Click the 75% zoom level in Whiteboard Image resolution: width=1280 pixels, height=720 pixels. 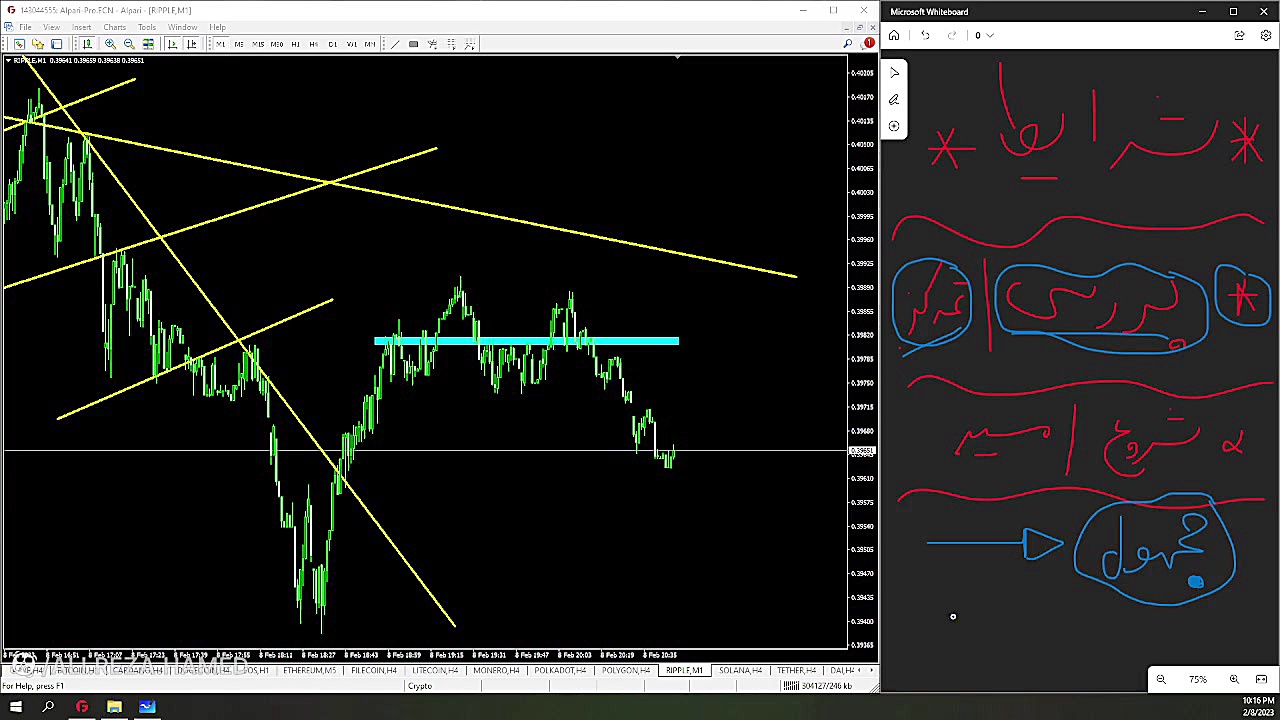coord(1197,680)
